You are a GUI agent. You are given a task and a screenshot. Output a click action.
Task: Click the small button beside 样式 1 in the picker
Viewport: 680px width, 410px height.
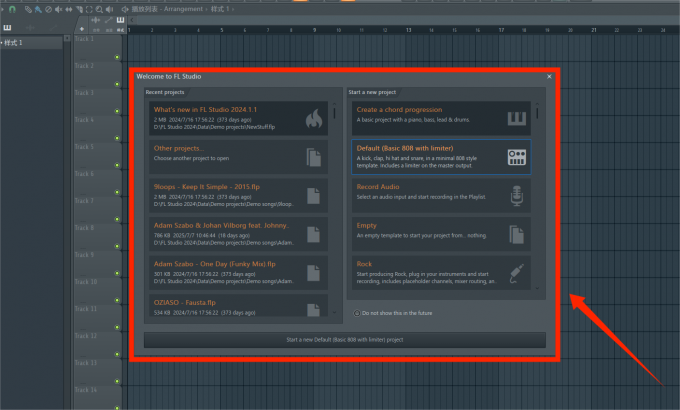point(67,38)
